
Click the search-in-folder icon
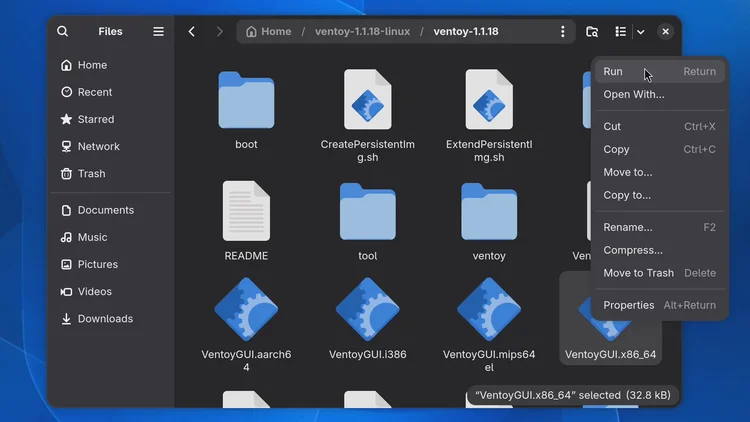(592, 32)
